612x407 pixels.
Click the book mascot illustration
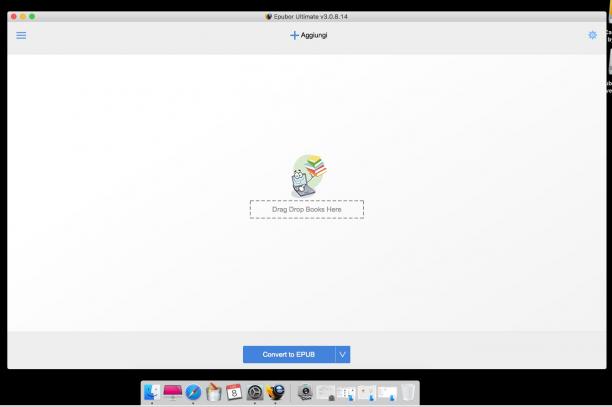coord(309,176)
